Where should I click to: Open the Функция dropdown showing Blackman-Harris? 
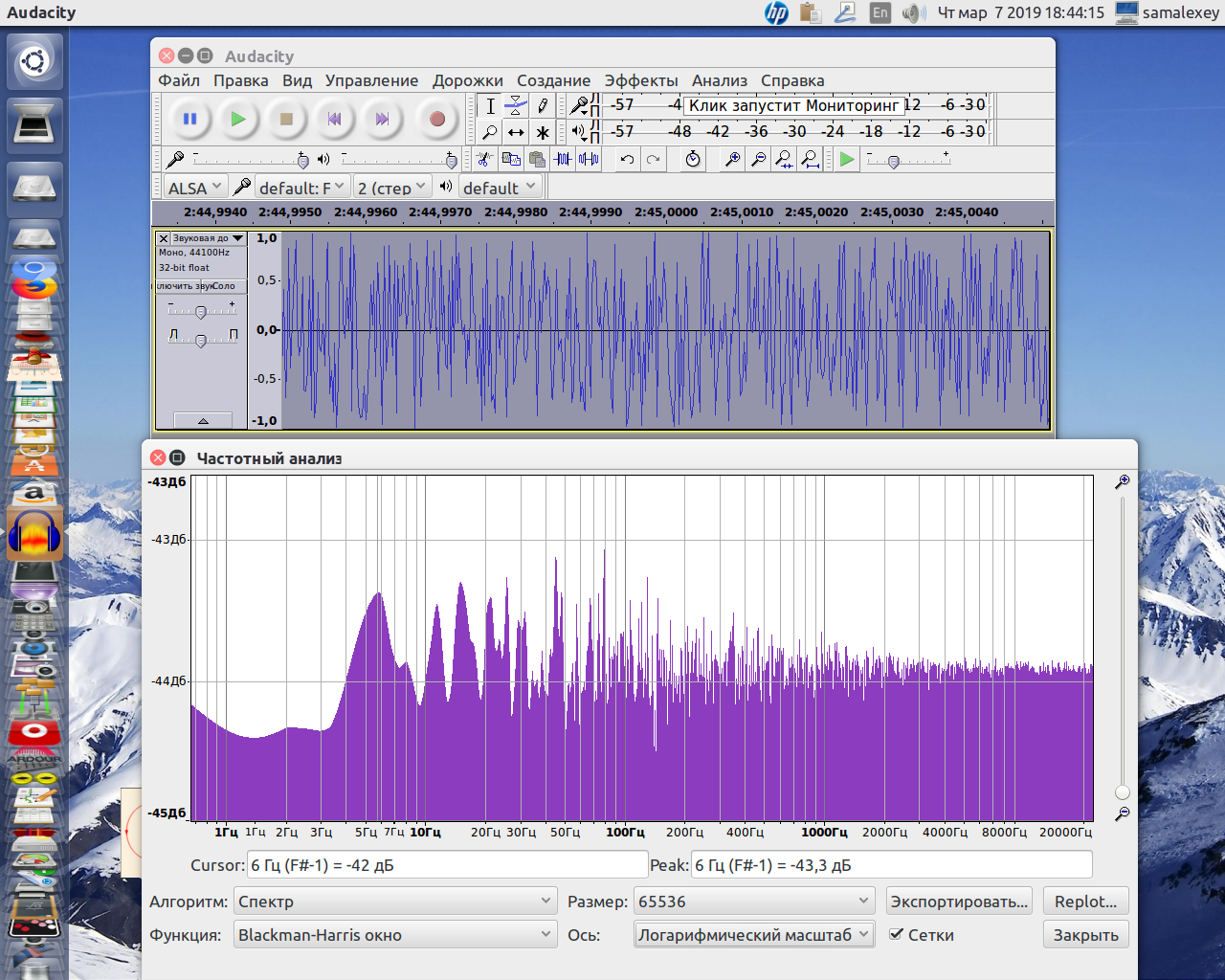click(x=394, y=935)
